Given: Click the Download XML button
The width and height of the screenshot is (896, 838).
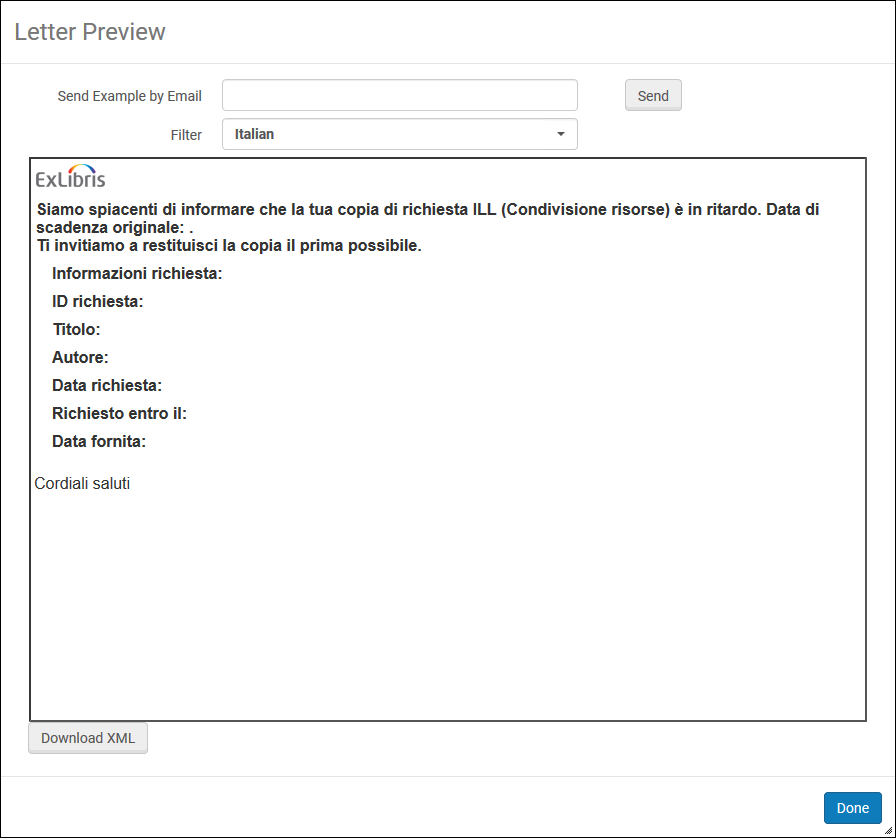Looking at the screenshot, I should point(88,738).
